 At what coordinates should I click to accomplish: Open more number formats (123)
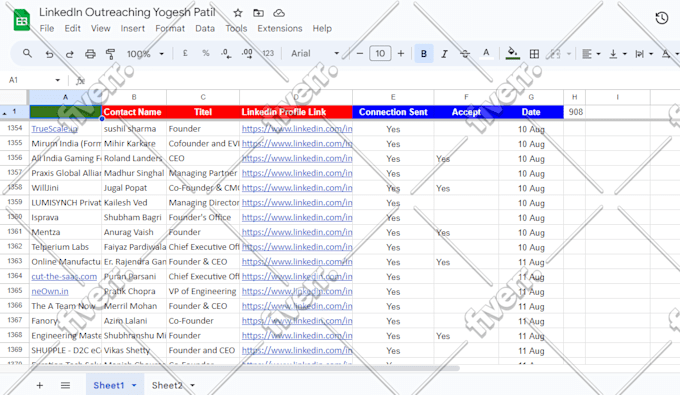tap(268, 53)
